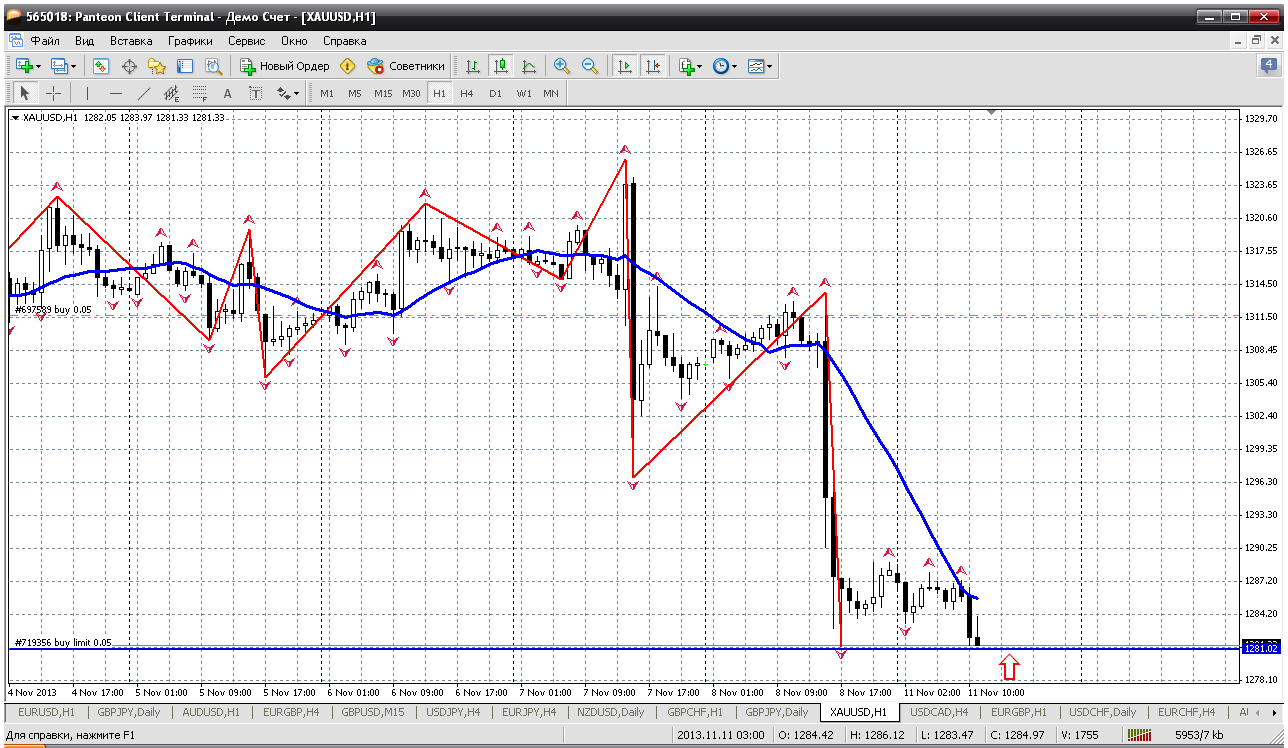The height and width of the screenshot is (748, 1288).
Task: Switch chart to line chart type
Action: coord(529,66)
